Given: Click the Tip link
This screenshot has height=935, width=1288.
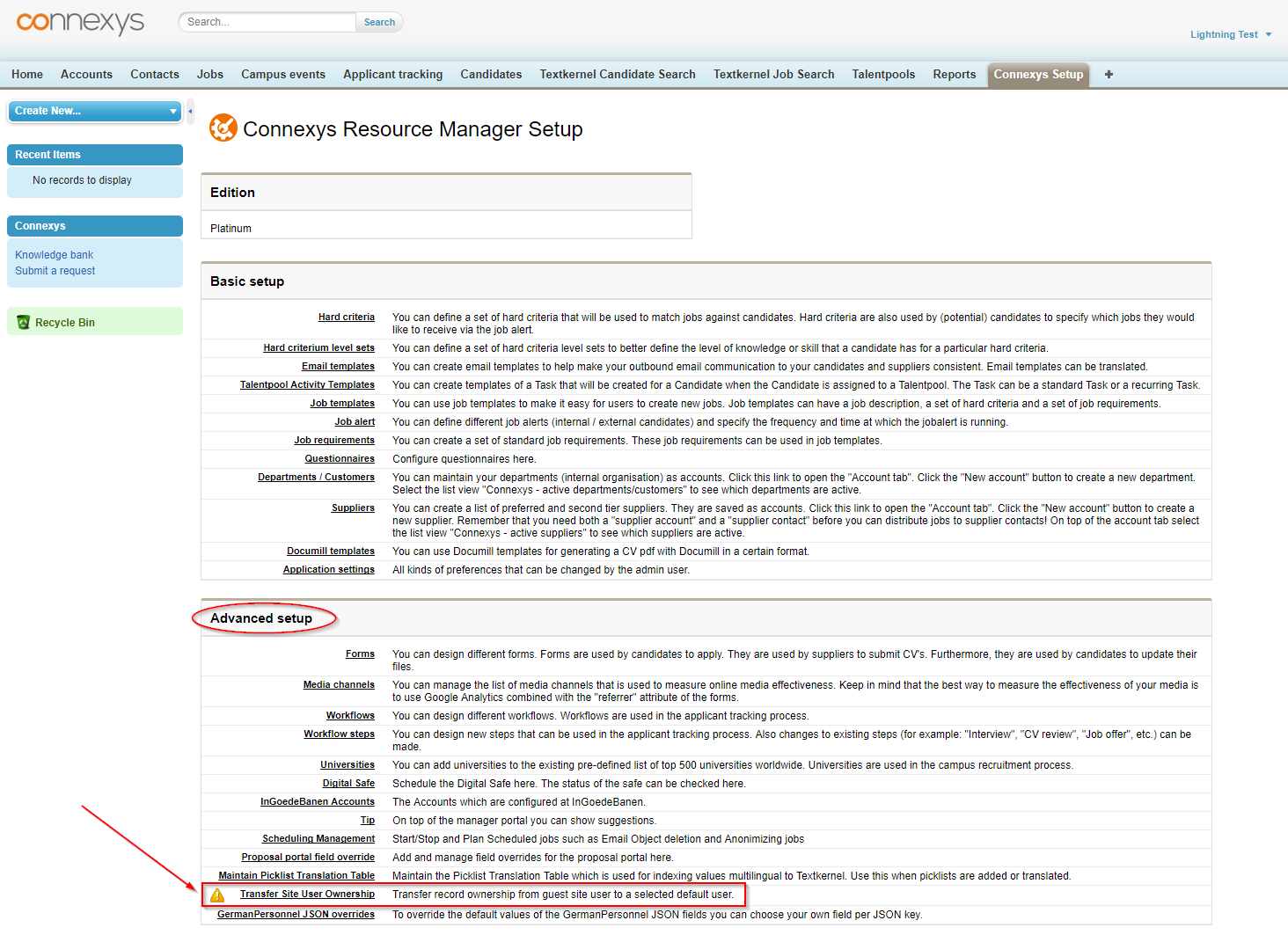Looking at the screenshot, I should (368, 821).
